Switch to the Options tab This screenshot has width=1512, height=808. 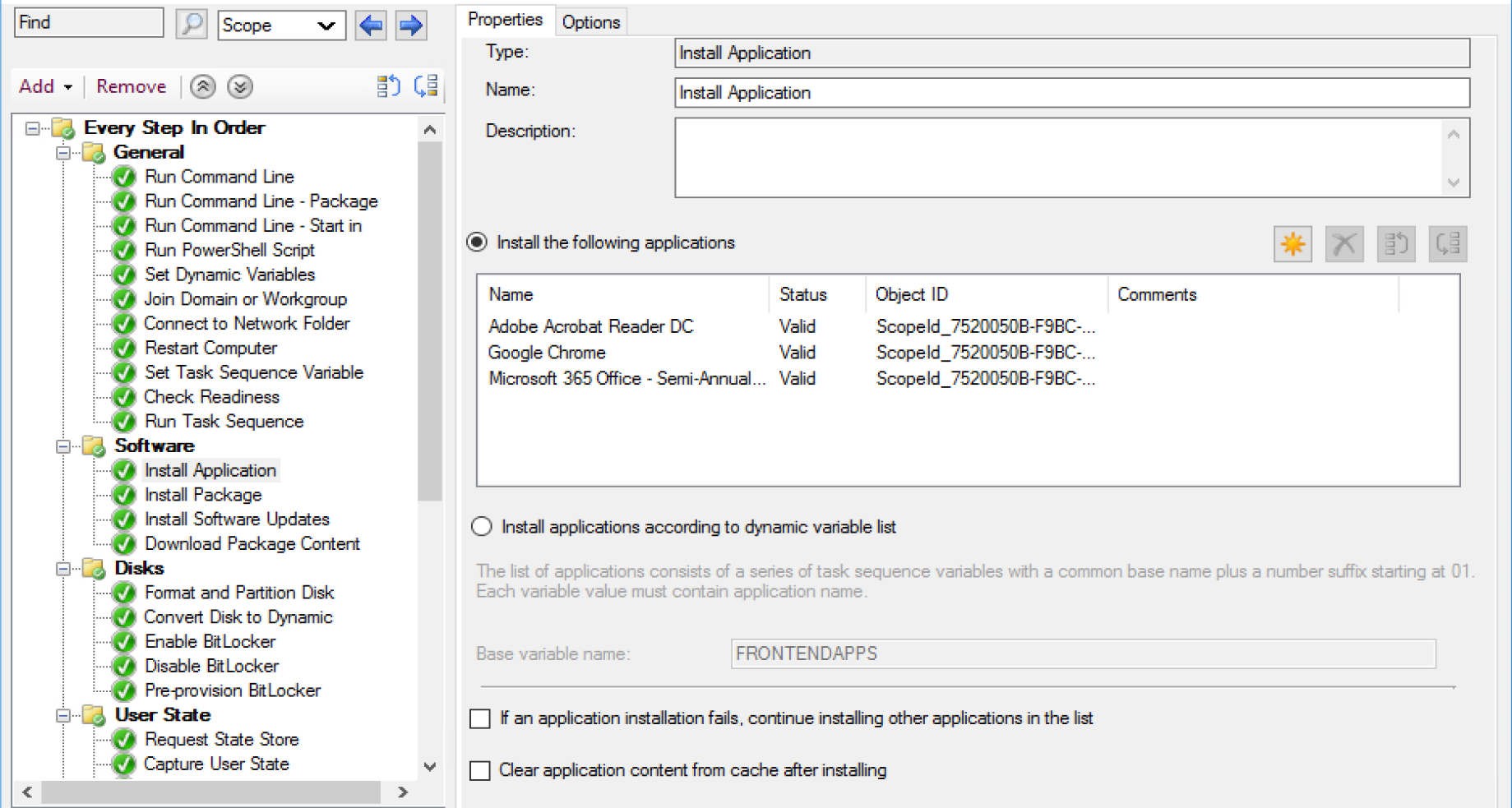pos(590,22)
